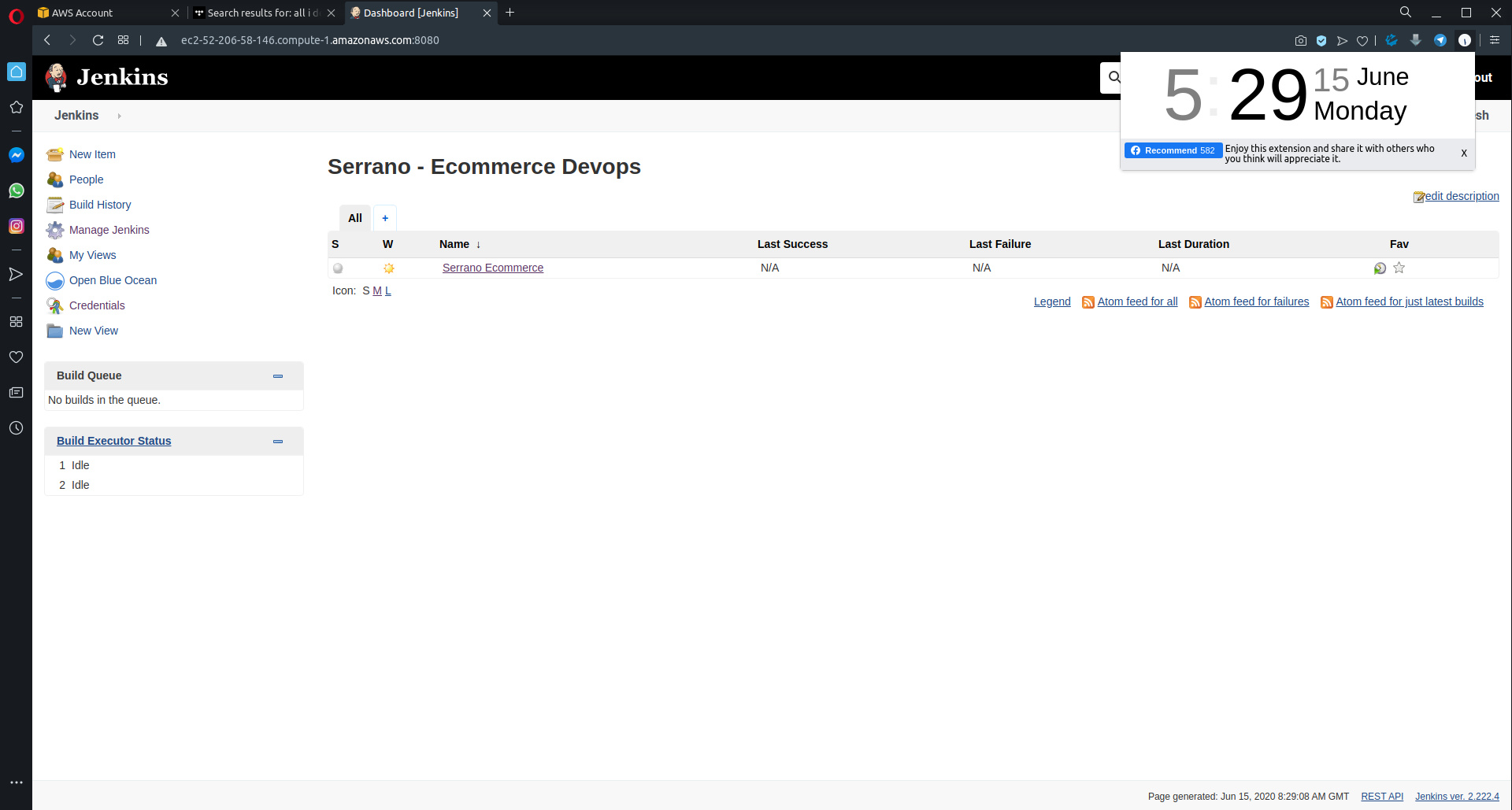Screen dimensions: 1512x810
Task: Collapse the Build Queue panel
Action: coord(278,376)
